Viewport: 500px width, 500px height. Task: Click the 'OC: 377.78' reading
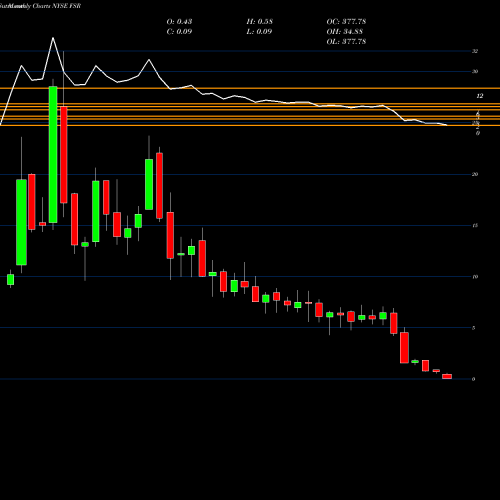point(346,22)
